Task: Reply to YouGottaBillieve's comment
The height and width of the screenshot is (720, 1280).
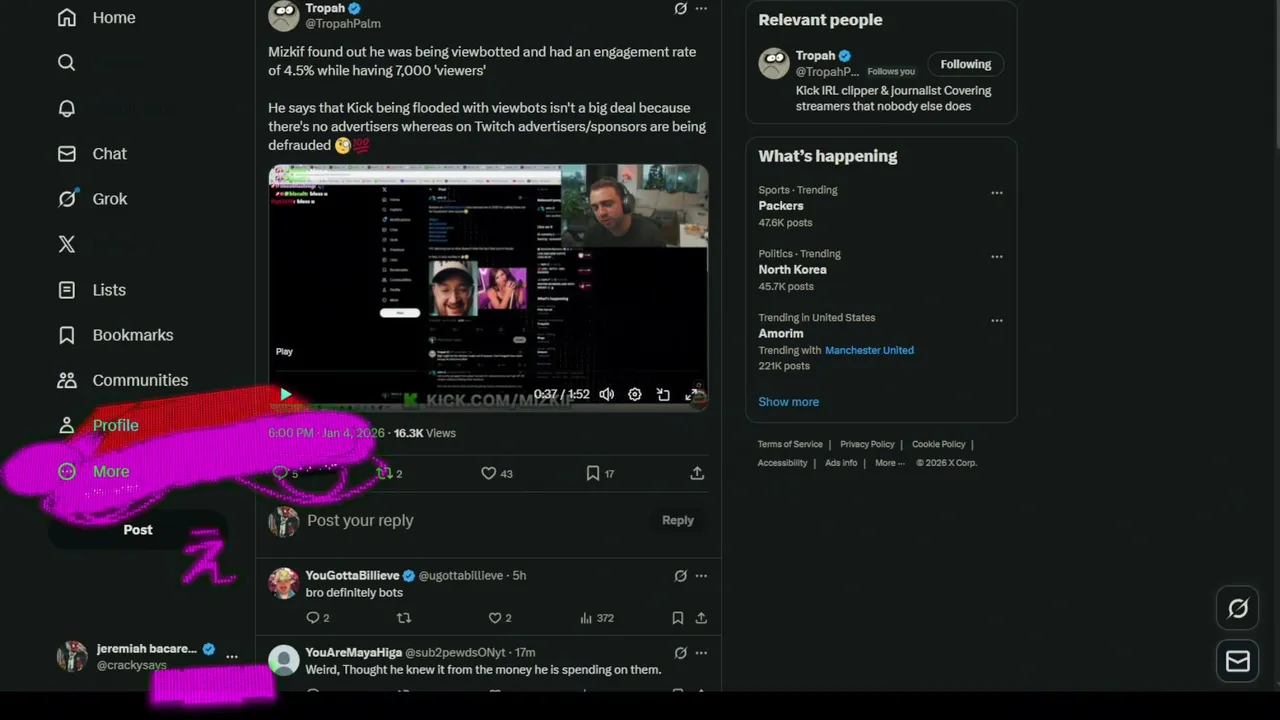Action: [x=318, y=618]
